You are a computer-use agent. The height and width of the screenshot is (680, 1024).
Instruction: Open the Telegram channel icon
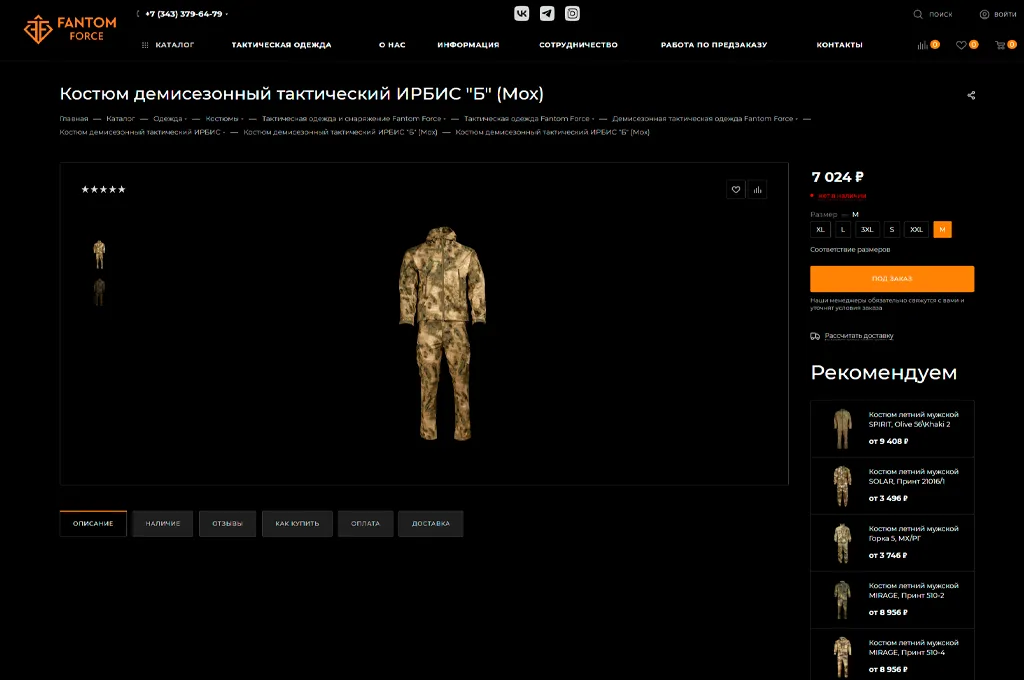(547, 14)
